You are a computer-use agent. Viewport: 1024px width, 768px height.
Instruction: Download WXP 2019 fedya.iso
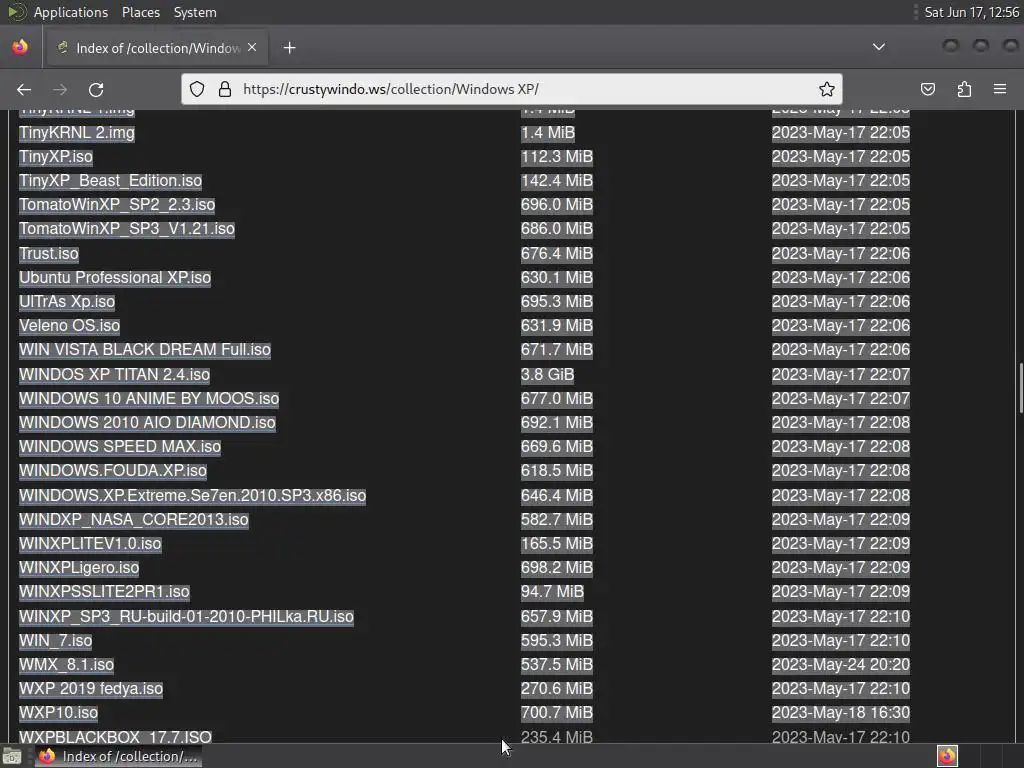click(91, 690)
